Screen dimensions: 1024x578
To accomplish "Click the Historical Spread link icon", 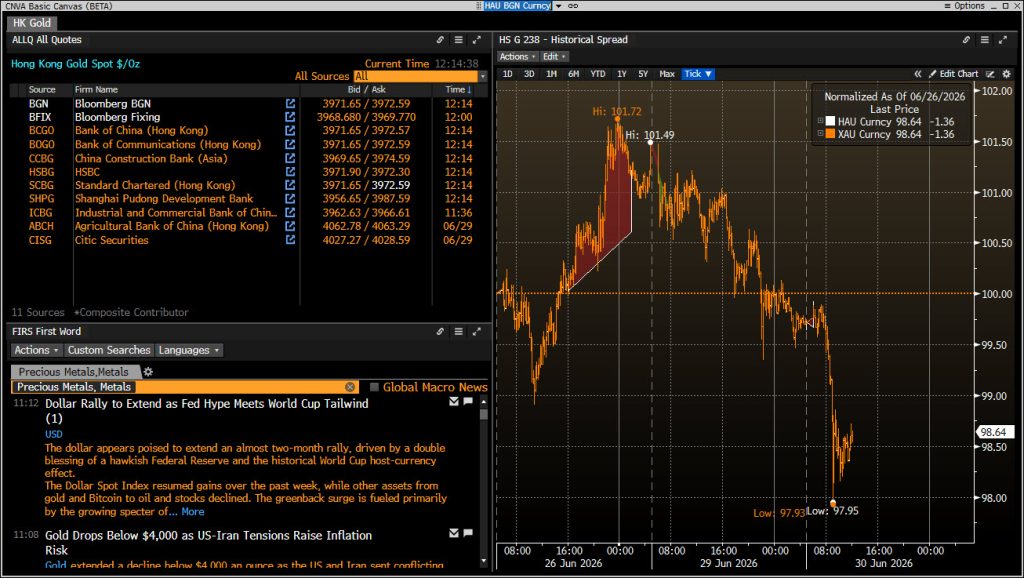I will [x=966, y=40].
